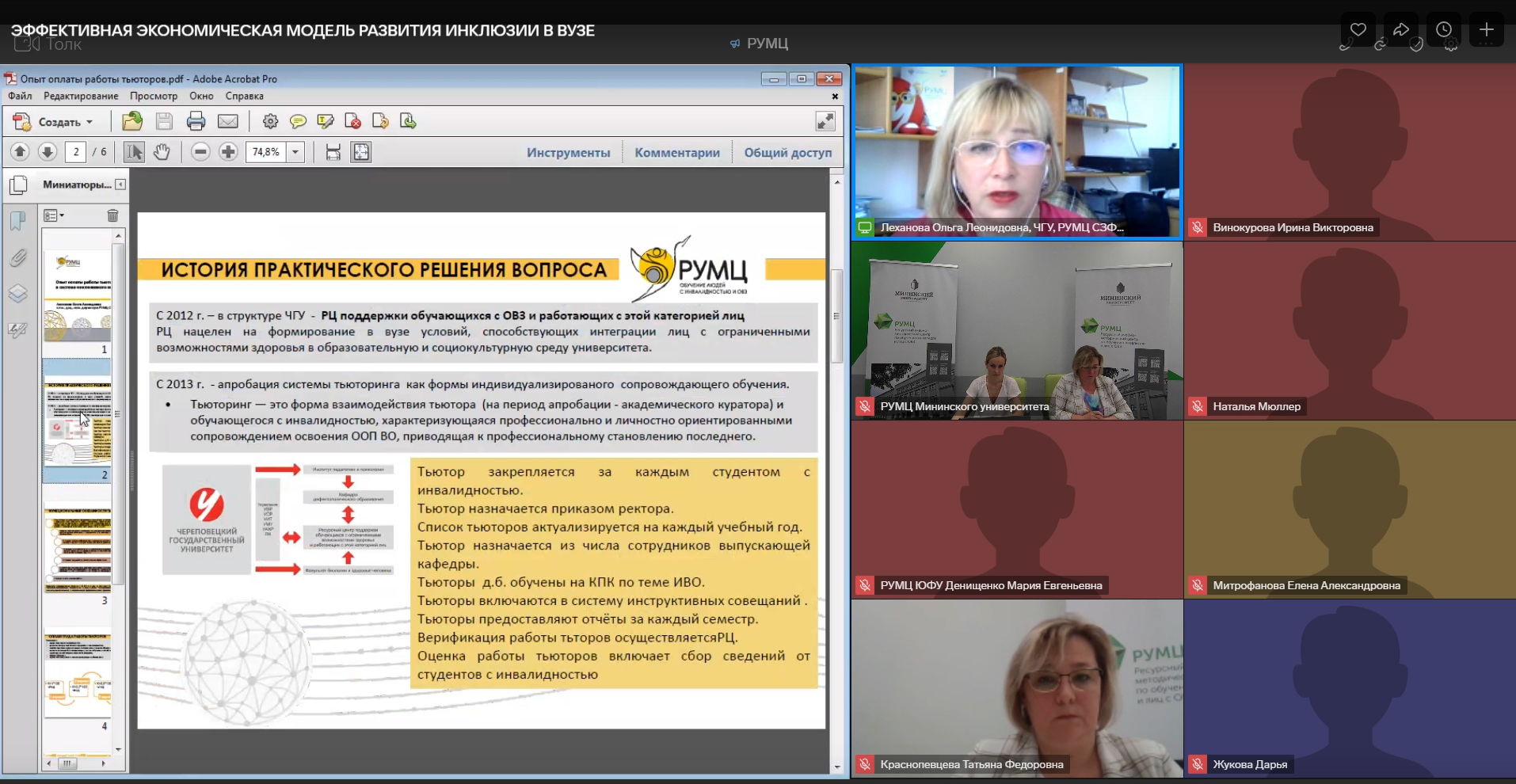
Task: Click the Print icon in Acrobat toolbar
Action: click(x=196, y=121)
